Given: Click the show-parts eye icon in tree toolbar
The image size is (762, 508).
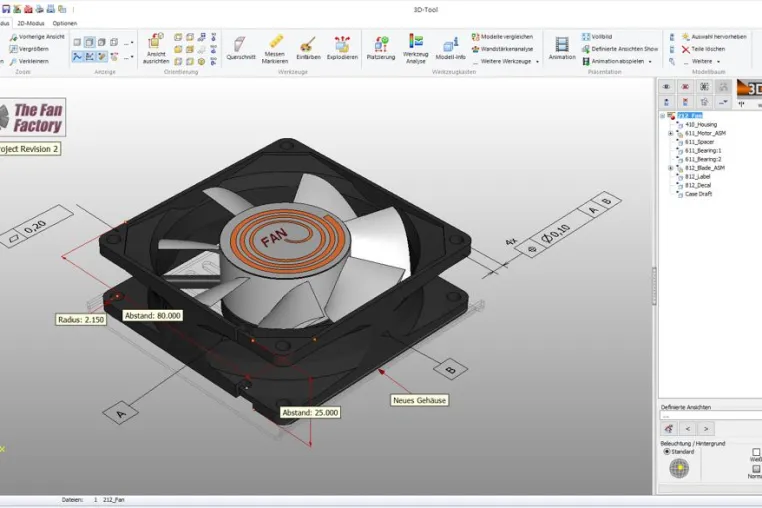Looking at the screenshot, I should (666, 87).
